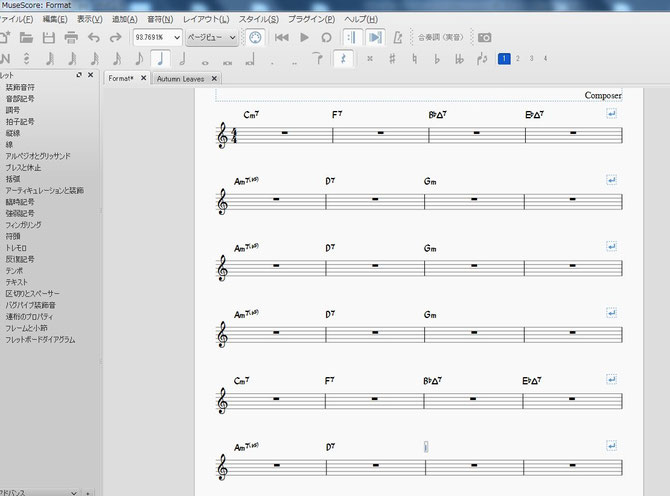Open the Plugins (プラグイン) menu

pos(311,19)
